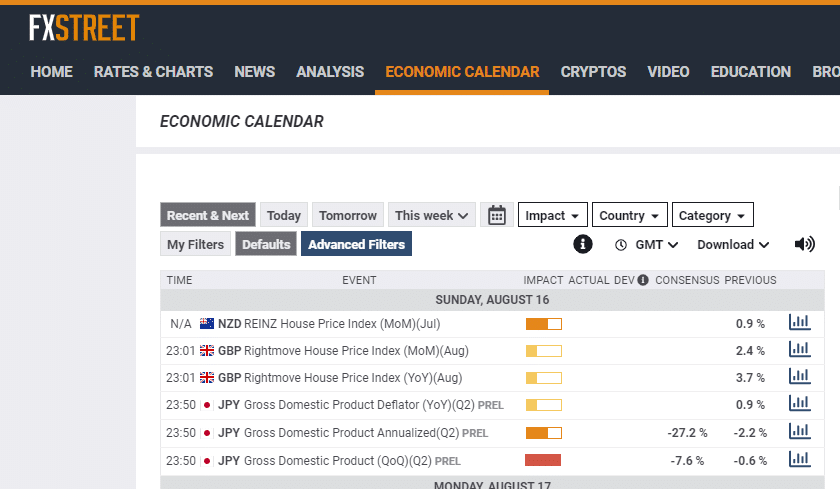840x489 pixels.
Task: Open the calendar date picker icon
Action: coord(497,215)
